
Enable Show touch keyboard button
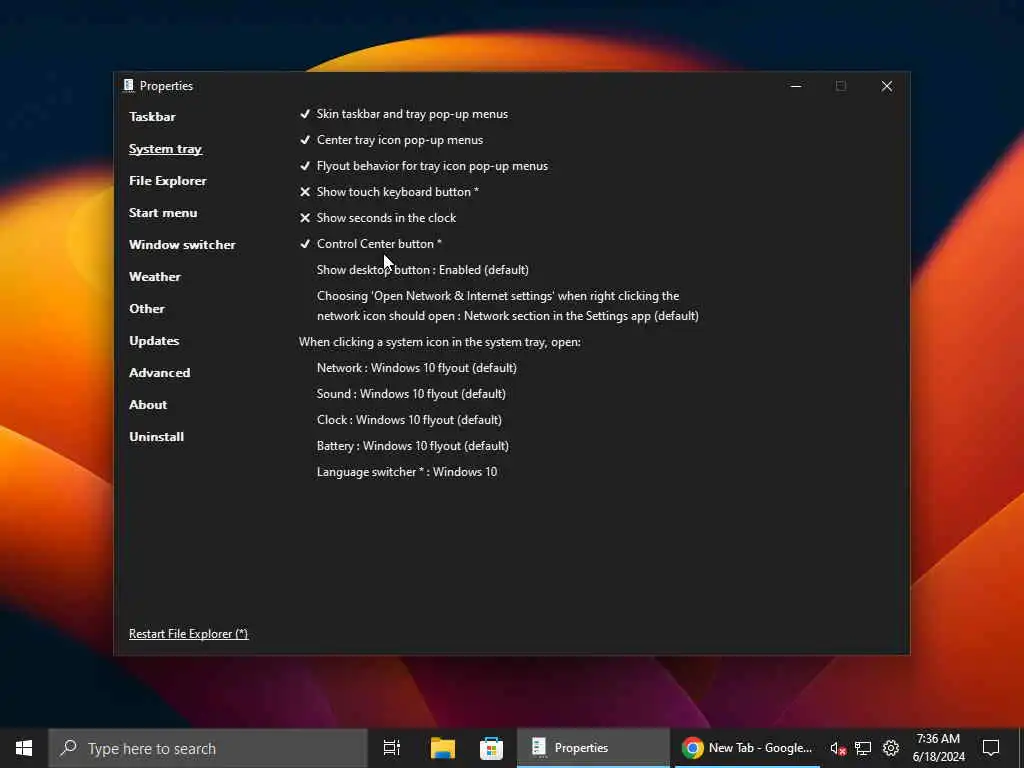point(389,192)
